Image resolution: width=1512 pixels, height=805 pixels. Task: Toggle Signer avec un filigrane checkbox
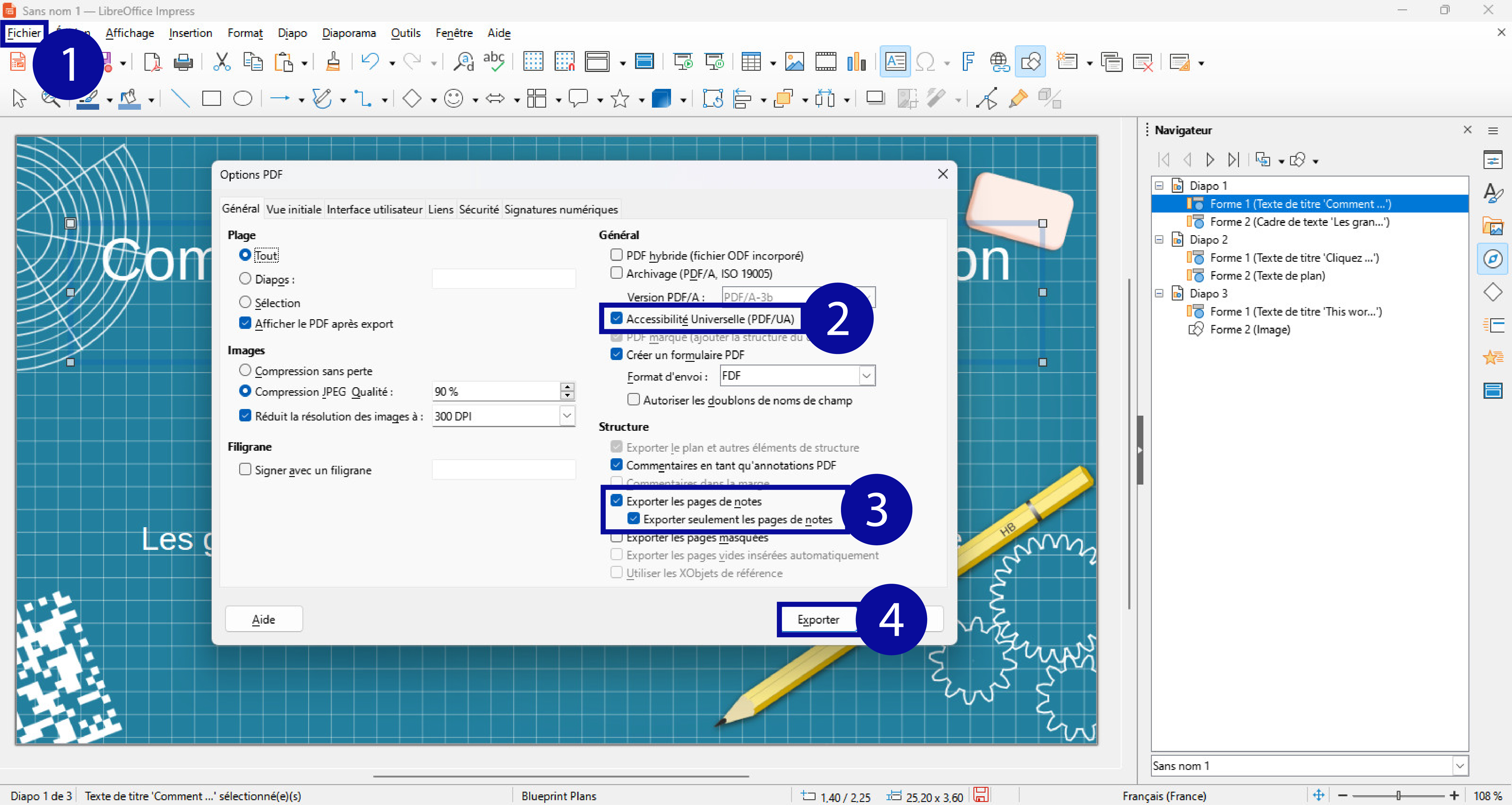[245, 470]
